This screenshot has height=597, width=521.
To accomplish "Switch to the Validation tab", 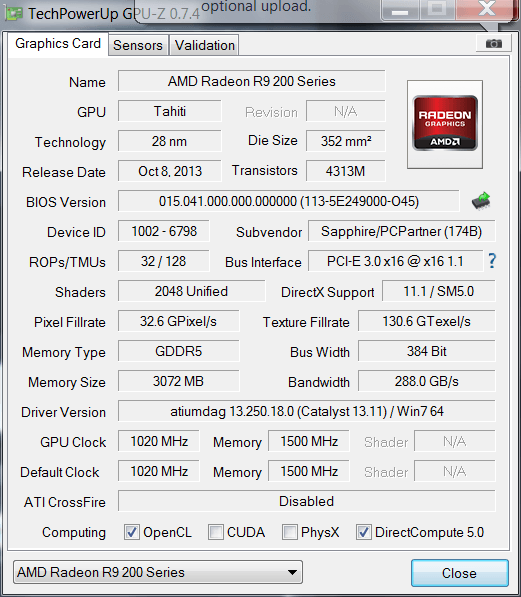I will coord(205,45).
